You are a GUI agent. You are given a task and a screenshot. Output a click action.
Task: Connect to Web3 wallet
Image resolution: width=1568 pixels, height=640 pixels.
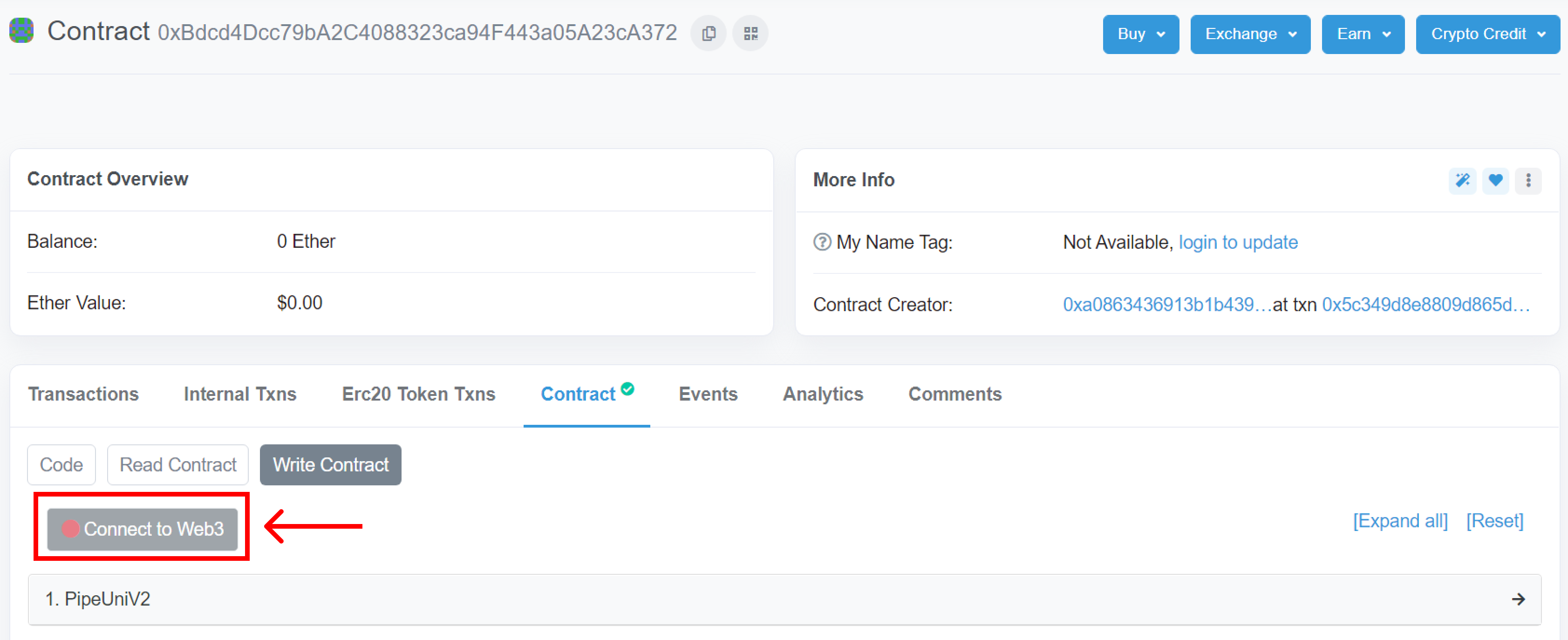tap(143, 529)
